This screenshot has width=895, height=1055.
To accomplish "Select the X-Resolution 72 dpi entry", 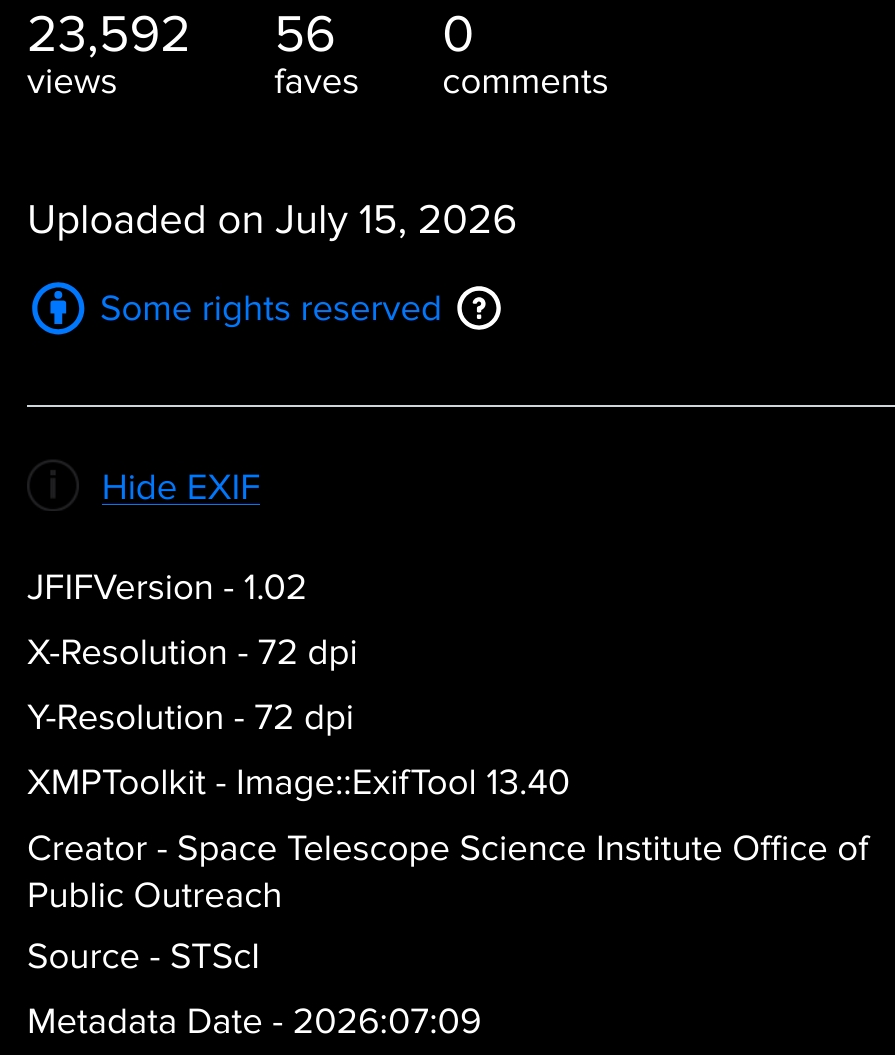I will point(192,653).
